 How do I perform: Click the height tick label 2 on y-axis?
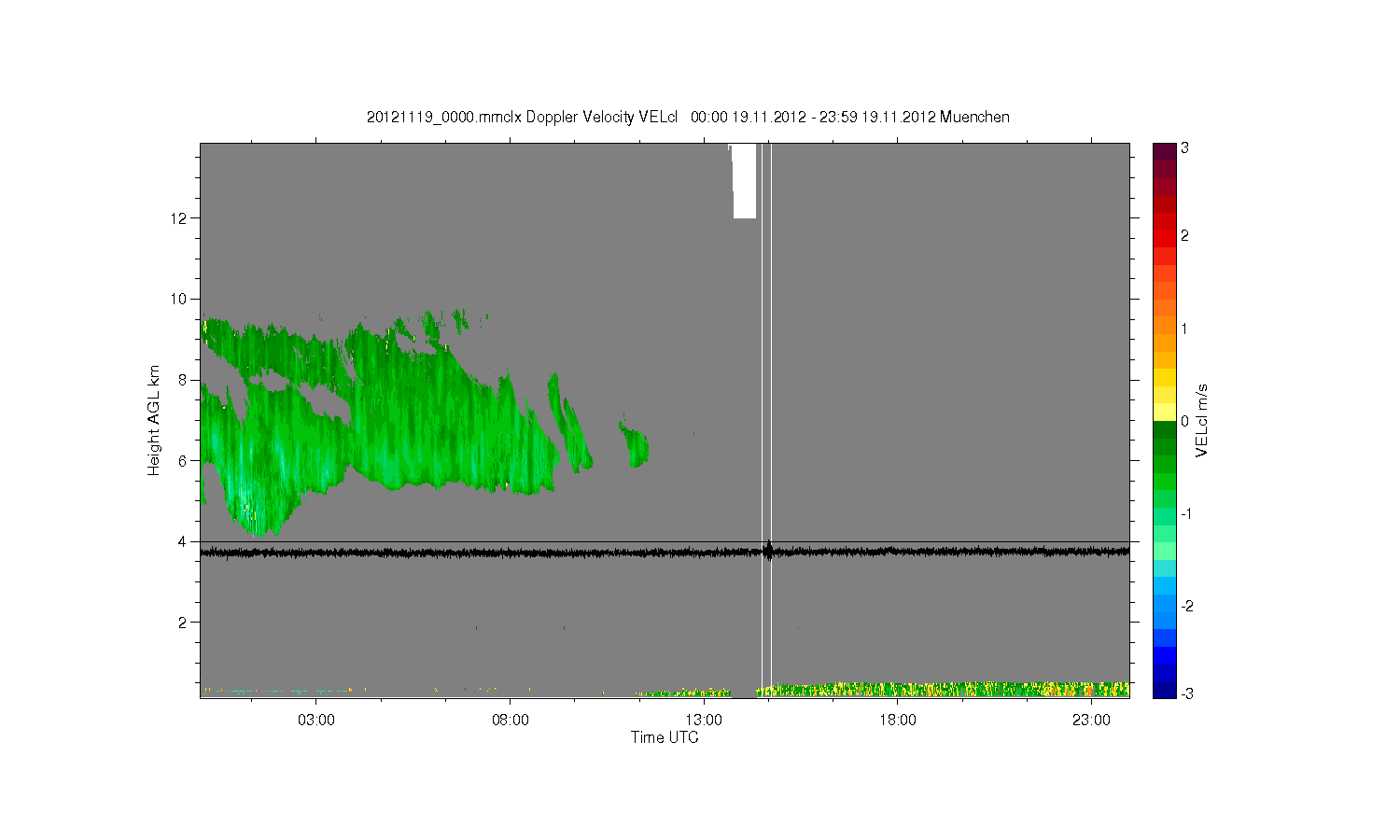pyautogui.click(x=184, y=623)
